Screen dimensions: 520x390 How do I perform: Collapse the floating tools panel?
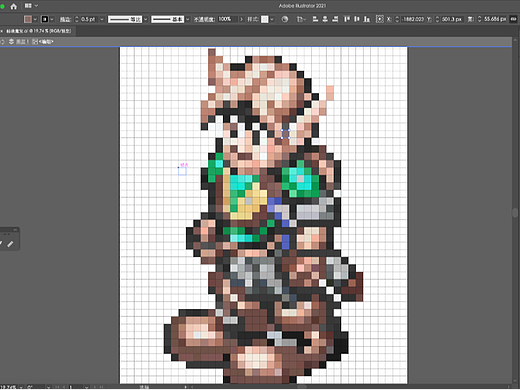coord(15,230)
